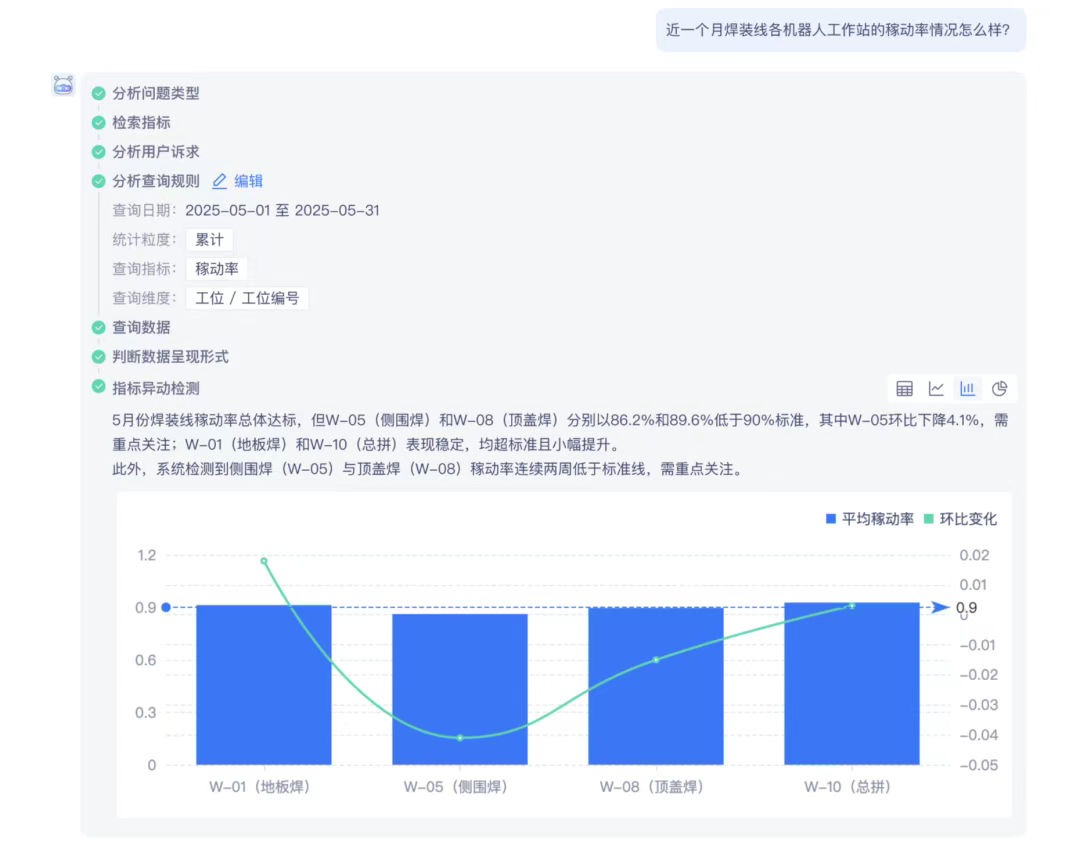Screen dimensions: 1080x856
Task: Switch to pie chart view icon
Action: tap(999, 389)
